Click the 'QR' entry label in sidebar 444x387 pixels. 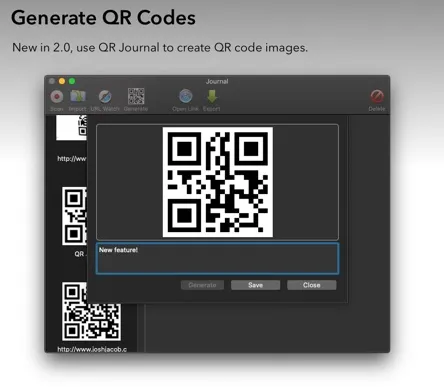(79, 254)
